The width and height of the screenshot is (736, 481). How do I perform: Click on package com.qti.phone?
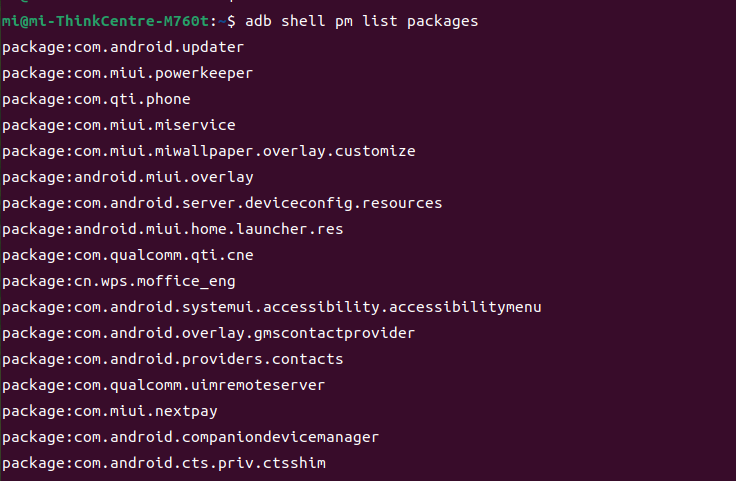(96, 99)
